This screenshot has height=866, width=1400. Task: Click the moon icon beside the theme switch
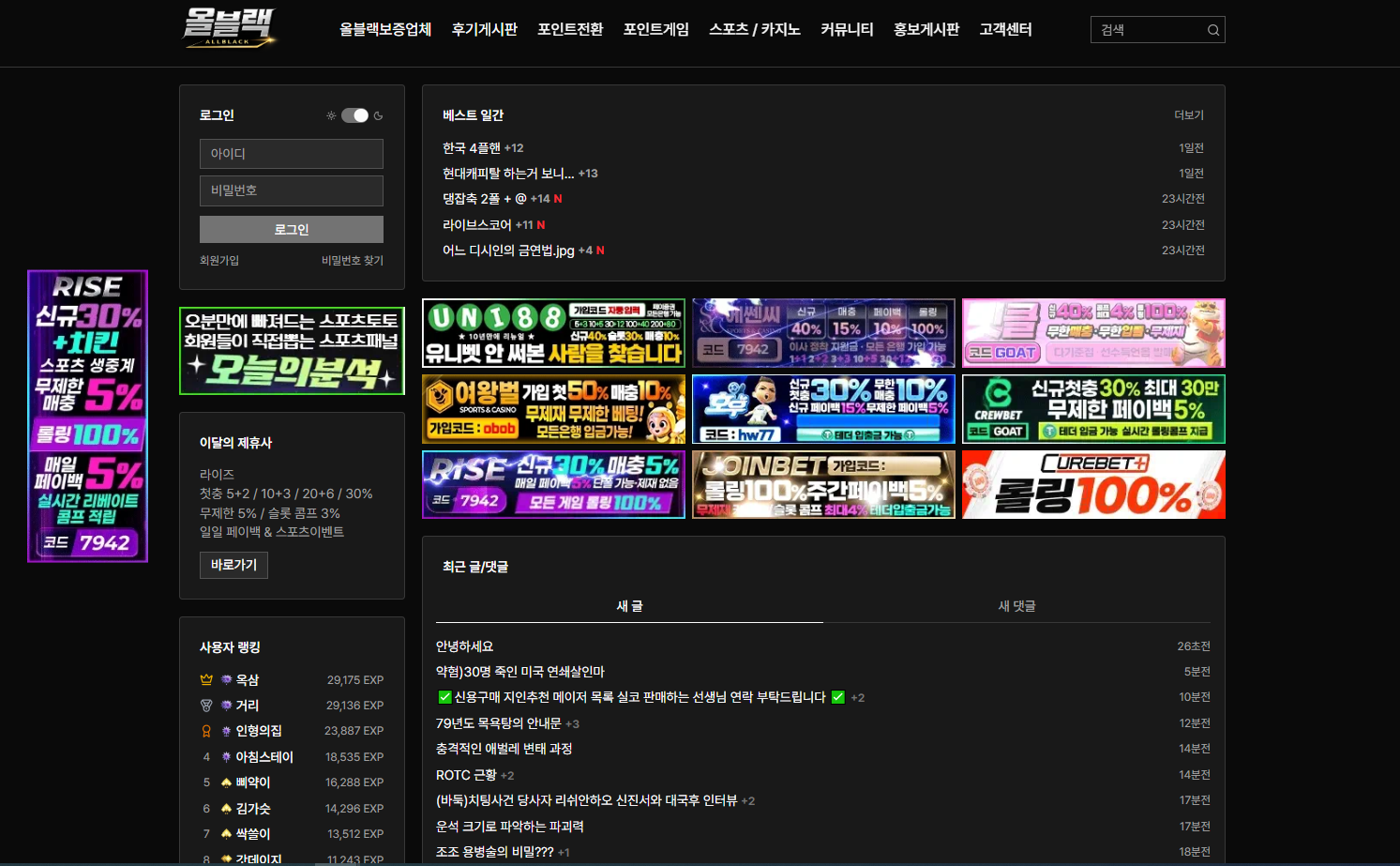point(379,115)
